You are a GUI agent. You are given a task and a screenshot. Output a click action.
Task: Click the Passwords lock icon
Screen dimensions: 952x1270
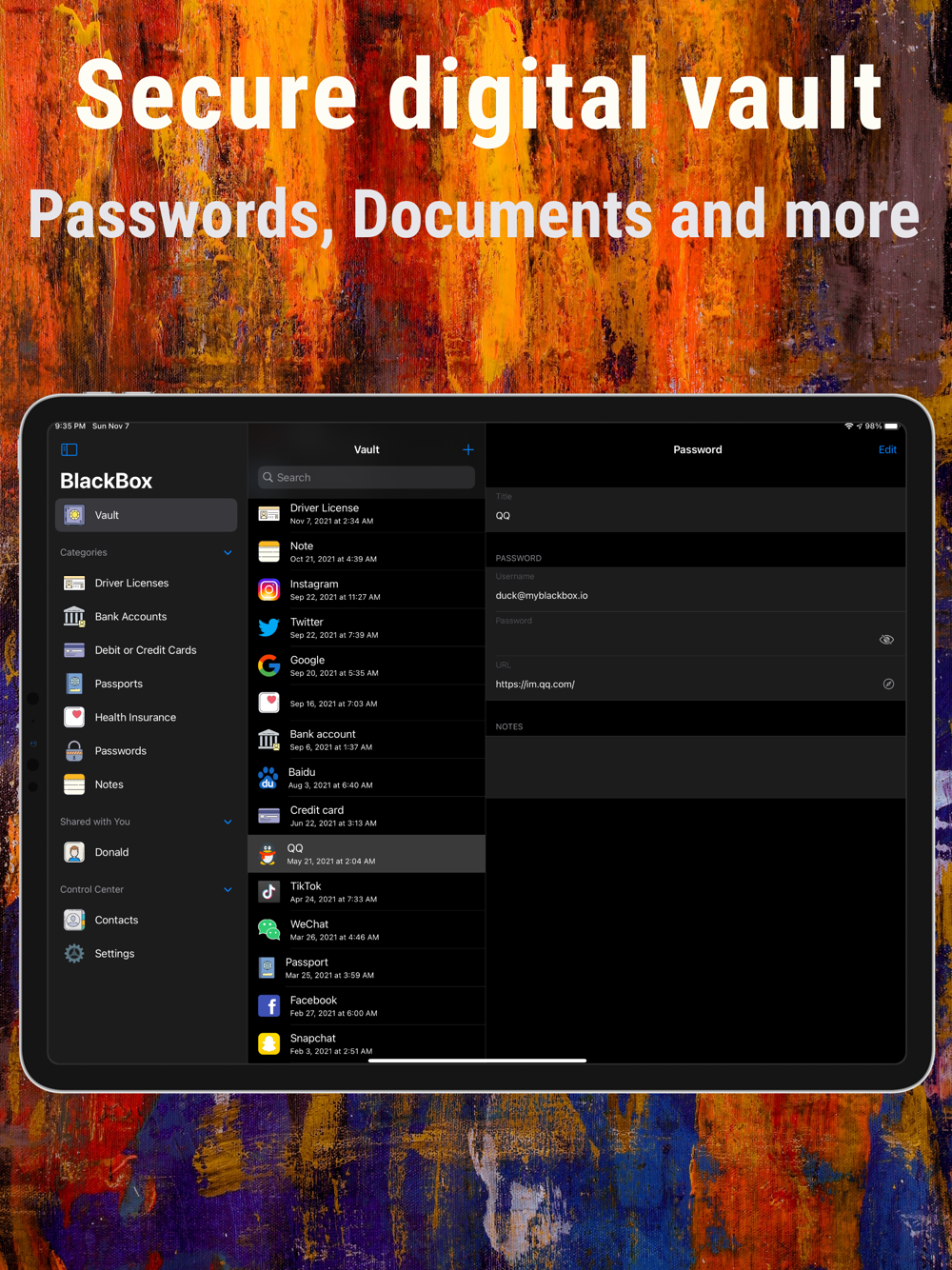click(74, 750)
